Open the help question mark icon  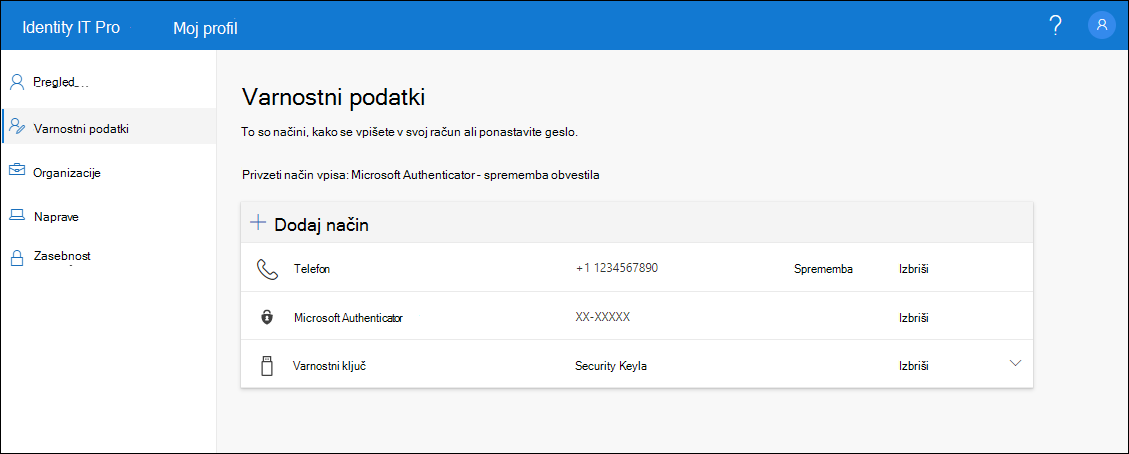coord(1055,26)
